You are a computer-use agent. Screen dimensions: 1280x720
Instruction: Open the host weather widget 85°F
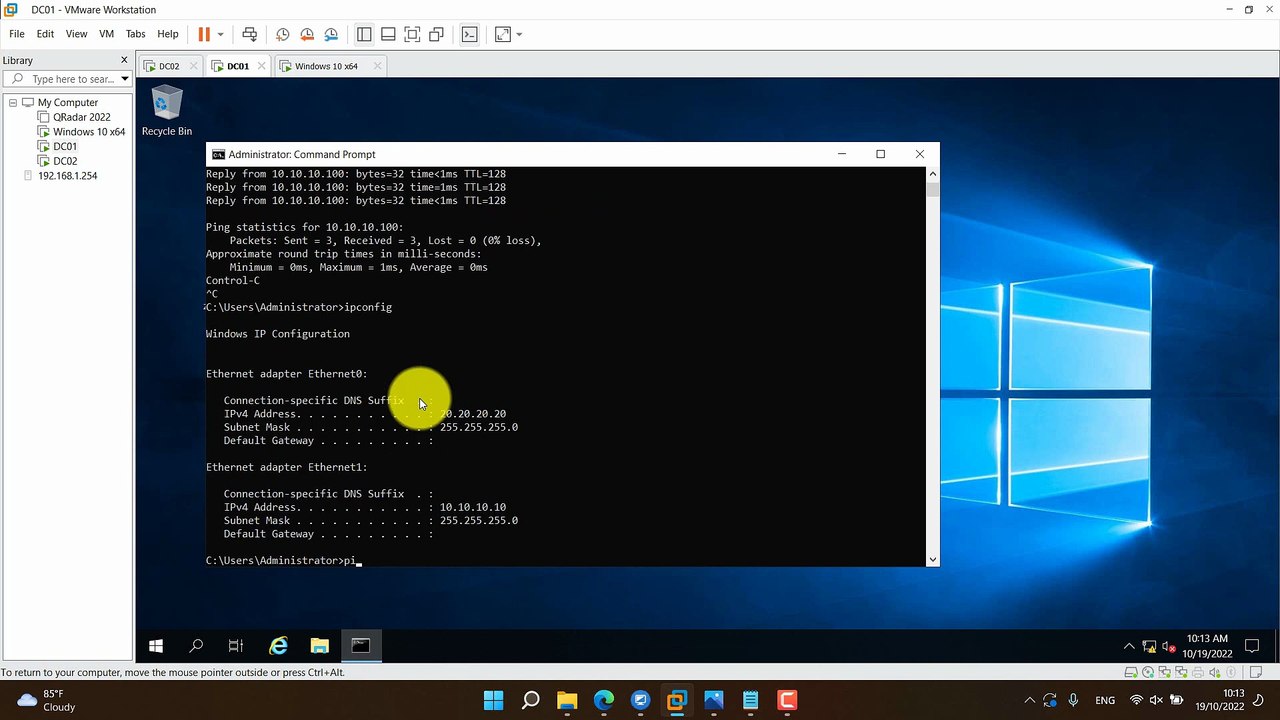[47, 700]
